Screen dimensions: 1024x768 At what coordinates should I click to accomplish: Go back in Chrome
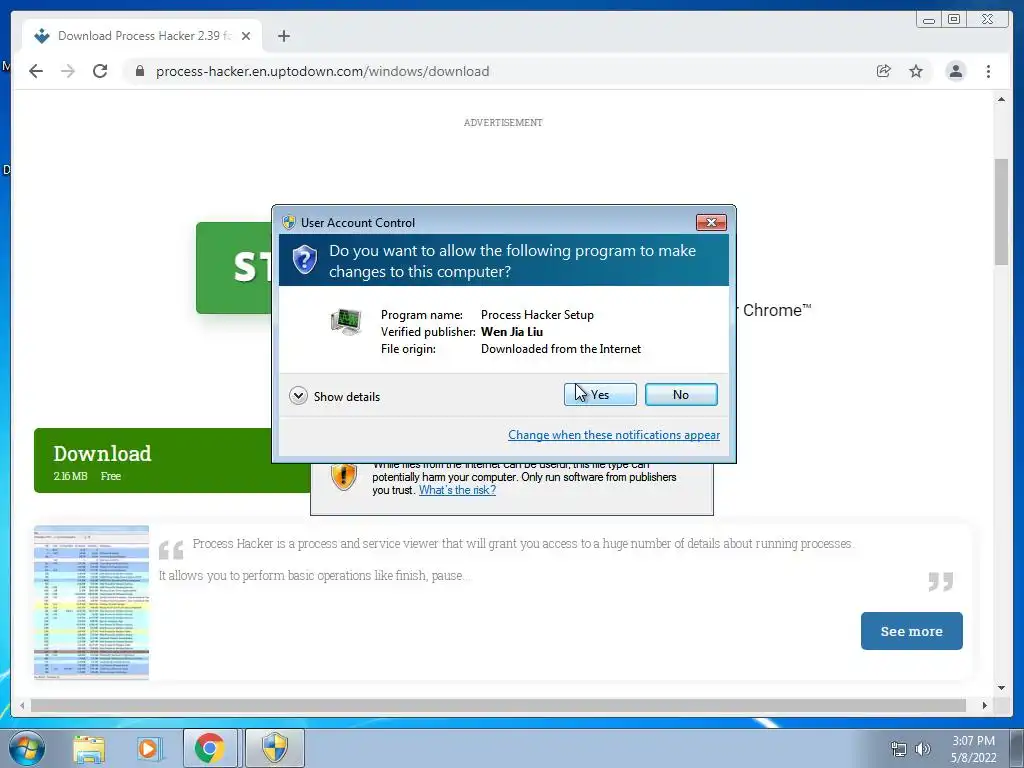[36, 71]
